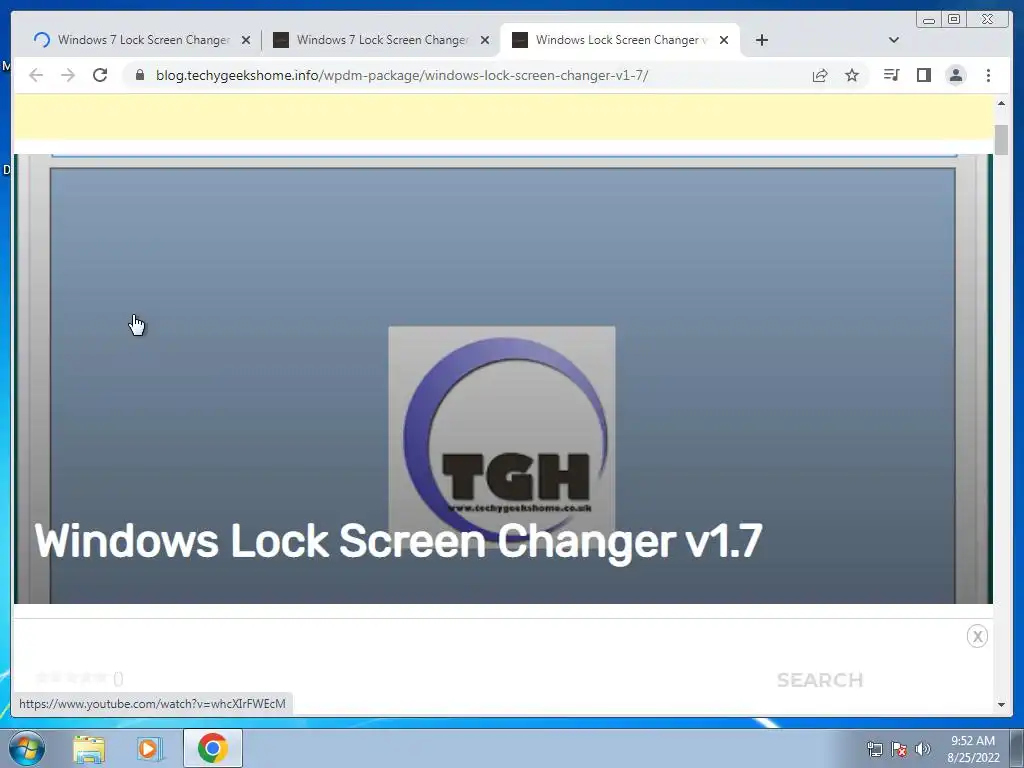The width and height of the screenshot is (1024, 768).
Task: Click the page scrollbar down arrow
Action: pyautogui.click(x=1001, y=705)
